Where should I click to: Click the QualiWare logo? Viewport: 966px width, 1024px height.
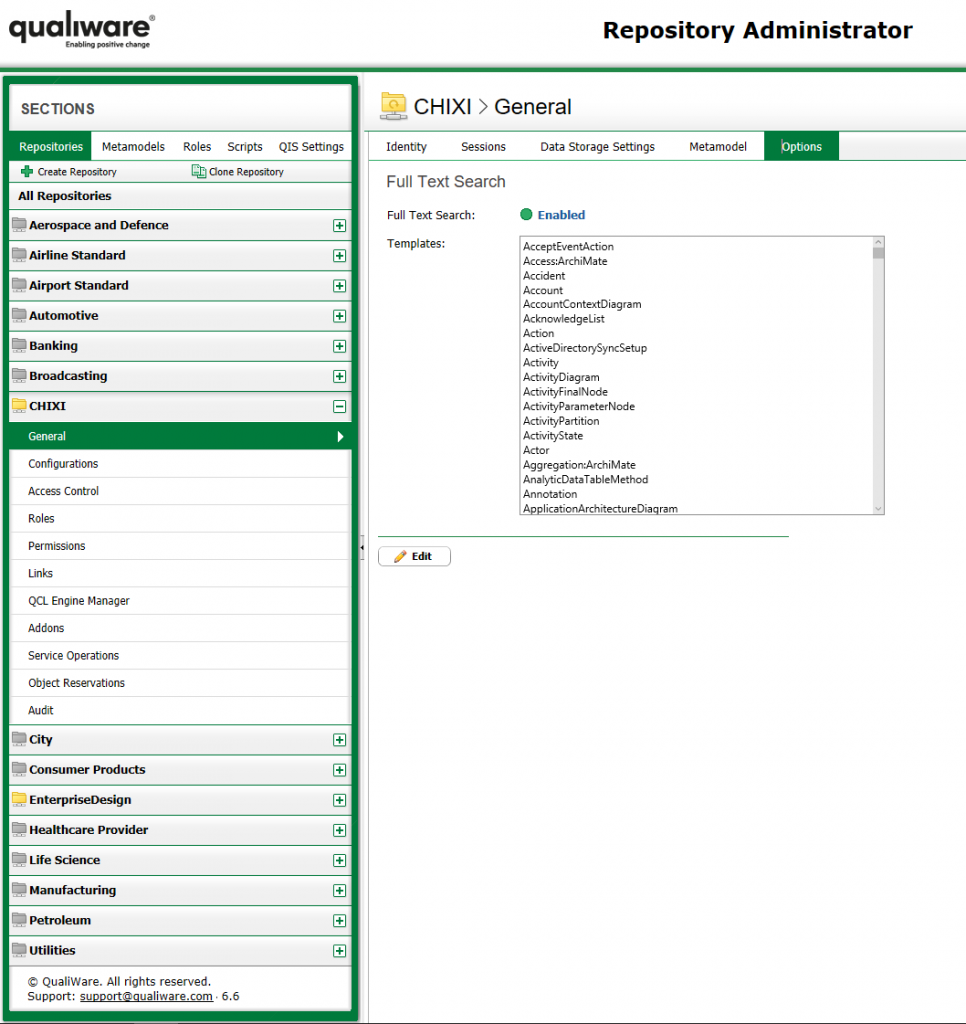[80, 30]
